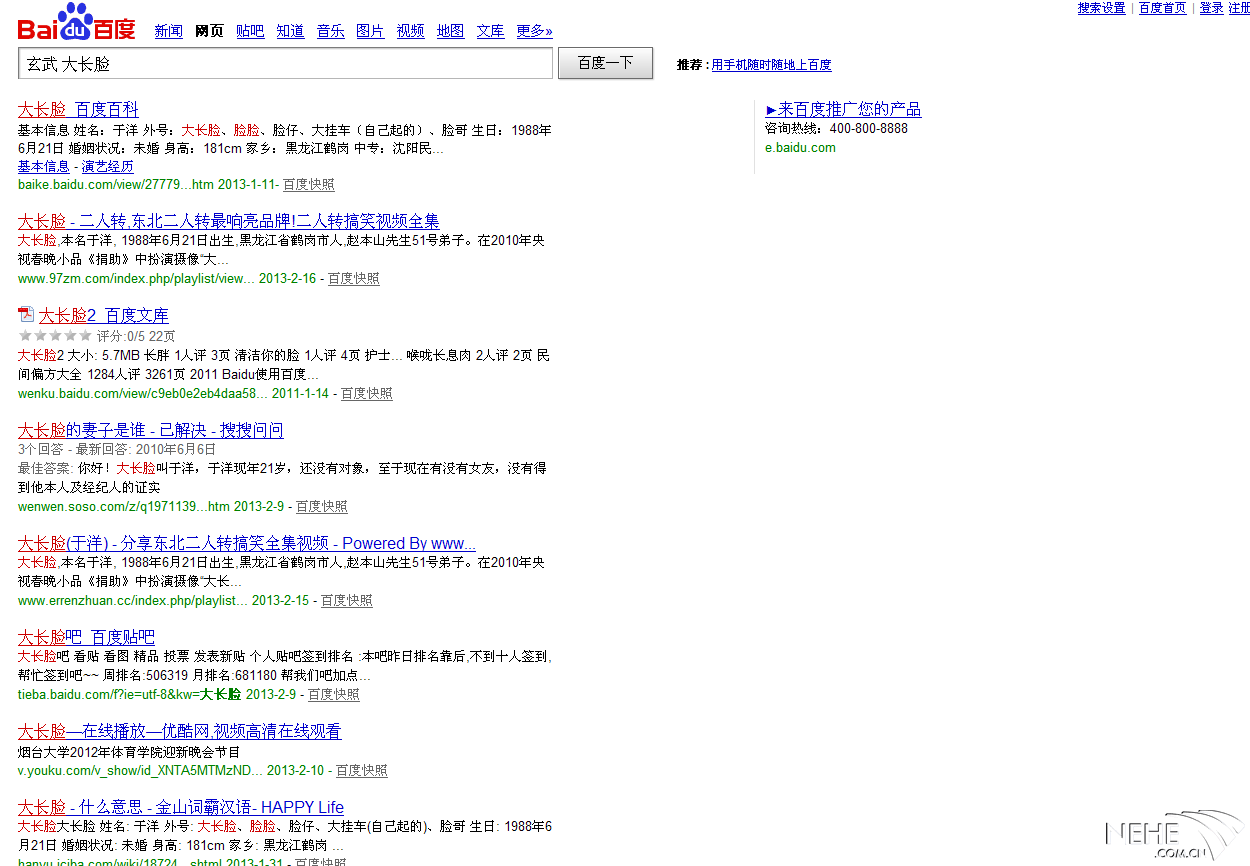Open the 优酷网 视频高清在线观看 result
This screenshot has height=866, width=1250.
[179, 732]
